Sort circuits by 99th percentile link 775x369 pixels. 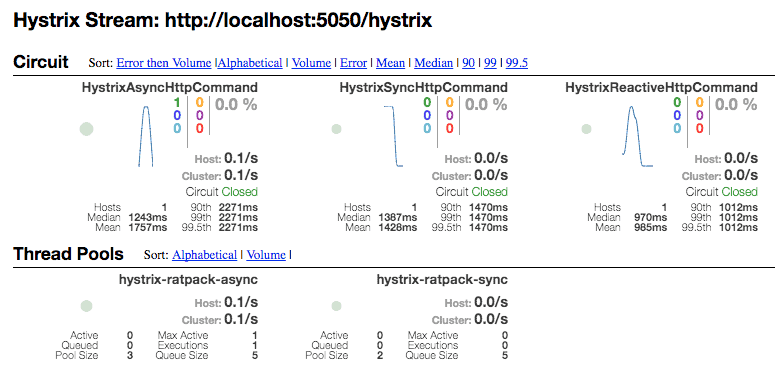[x=490, y=63]
